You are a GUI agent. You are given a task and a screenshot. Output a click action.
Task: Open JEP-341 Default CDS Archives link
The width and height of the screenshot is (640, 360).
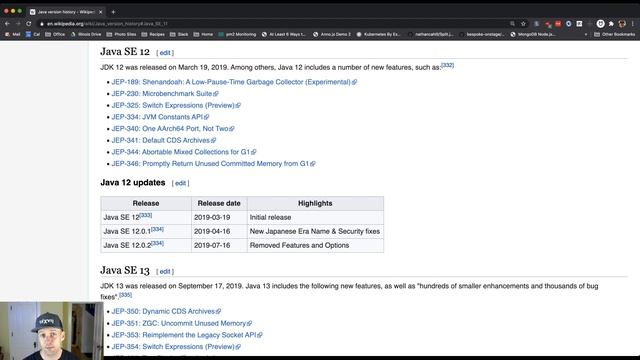pyautogui.click(x=164, y=140)
